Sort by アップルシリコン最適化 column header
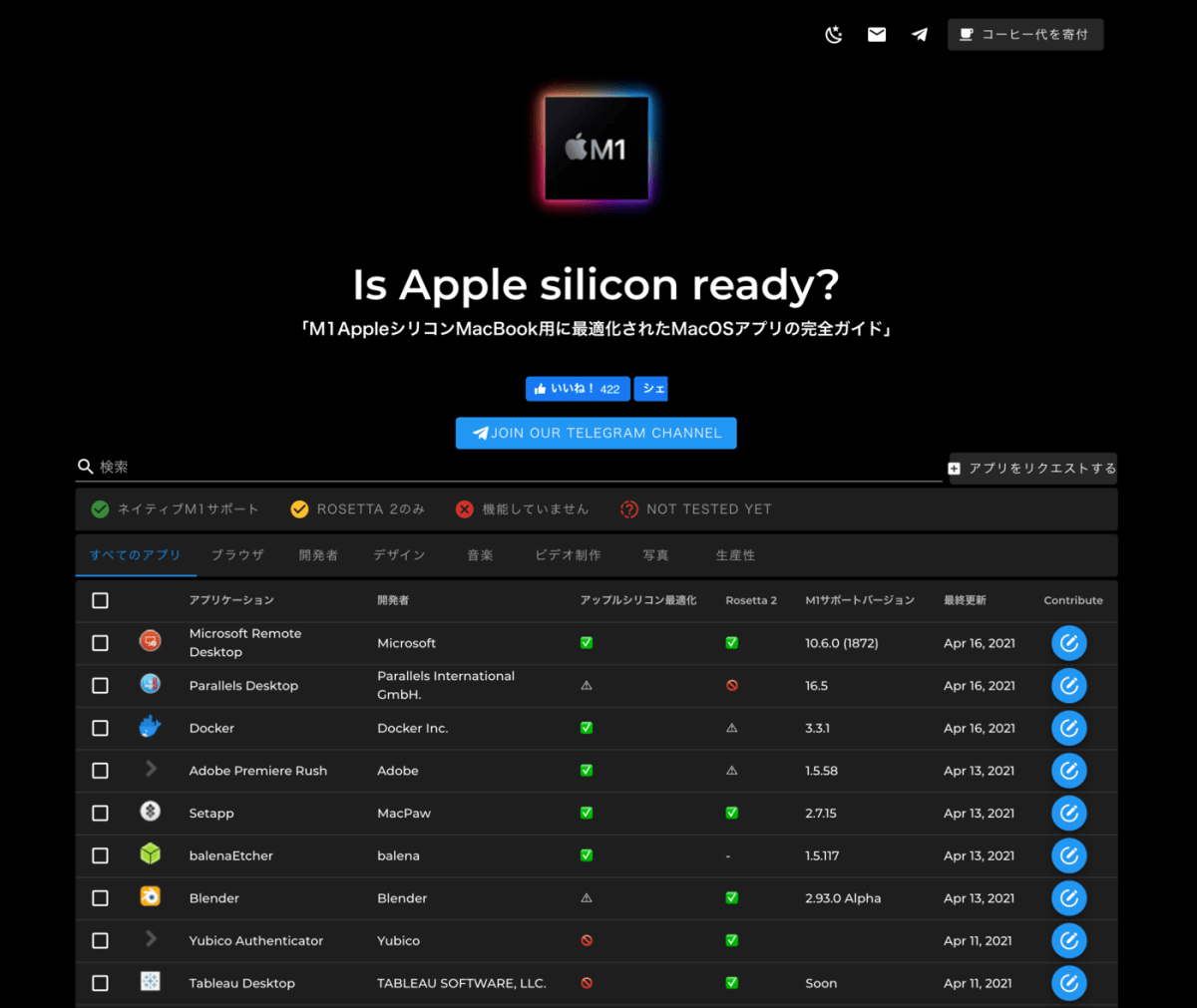The image size is (1197, 1008). [638, 600]
